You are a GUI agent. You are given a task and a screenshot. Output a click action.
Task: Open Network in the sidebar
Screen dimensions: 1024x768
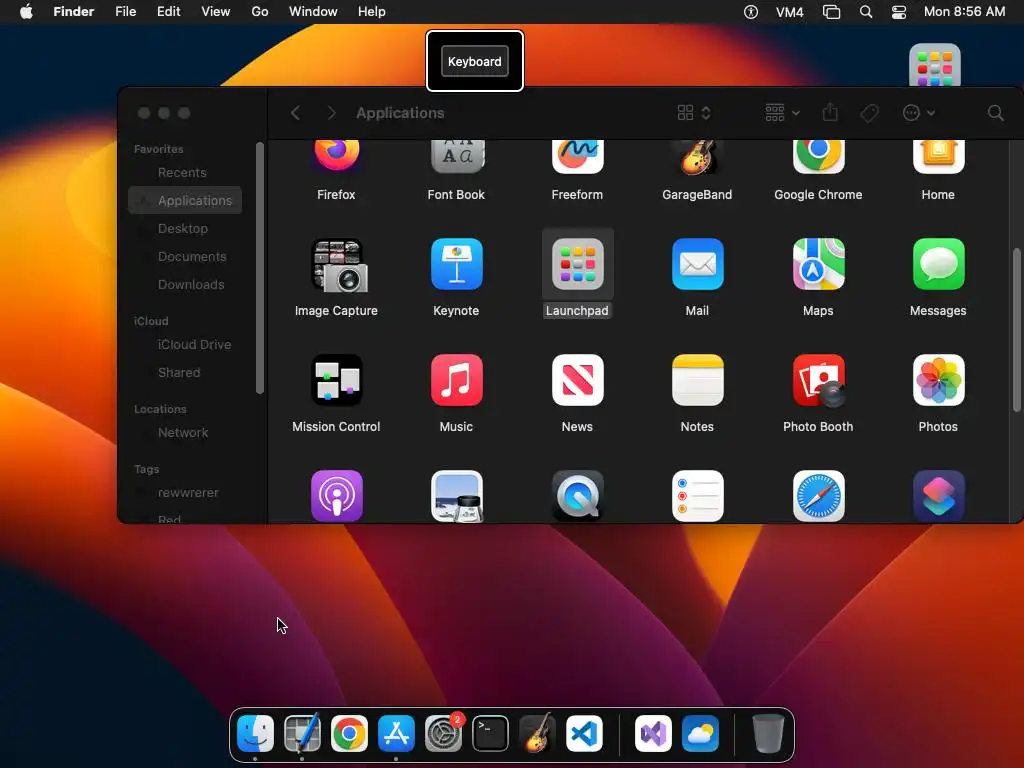click(185, 432)
